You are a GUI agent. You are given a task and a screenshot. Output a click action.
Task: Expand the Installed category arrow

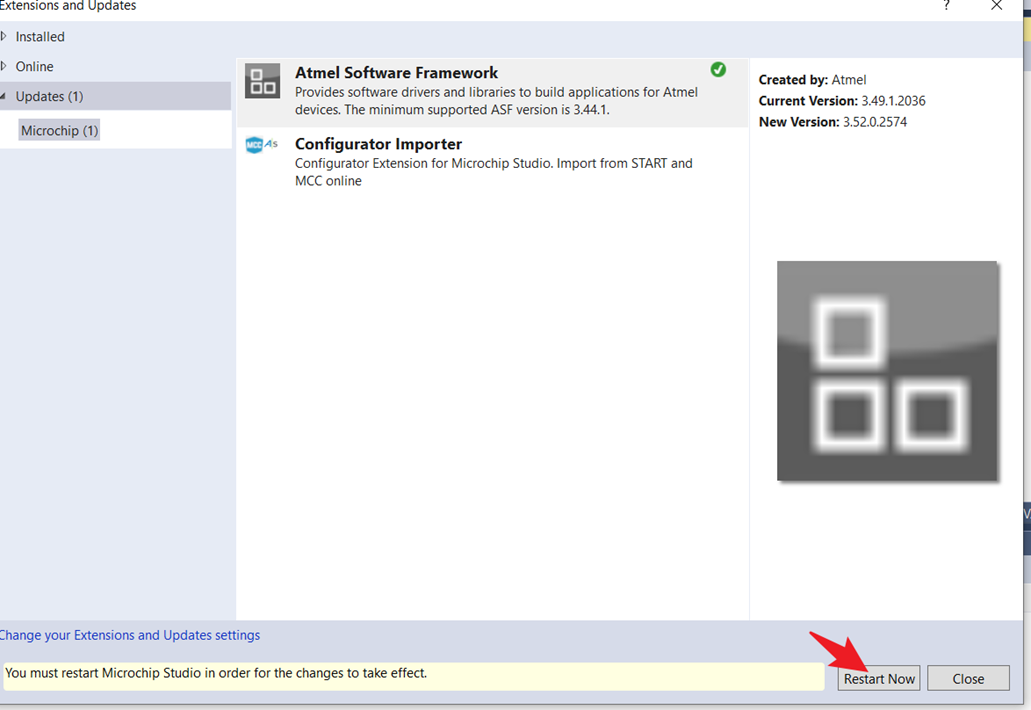4,36
